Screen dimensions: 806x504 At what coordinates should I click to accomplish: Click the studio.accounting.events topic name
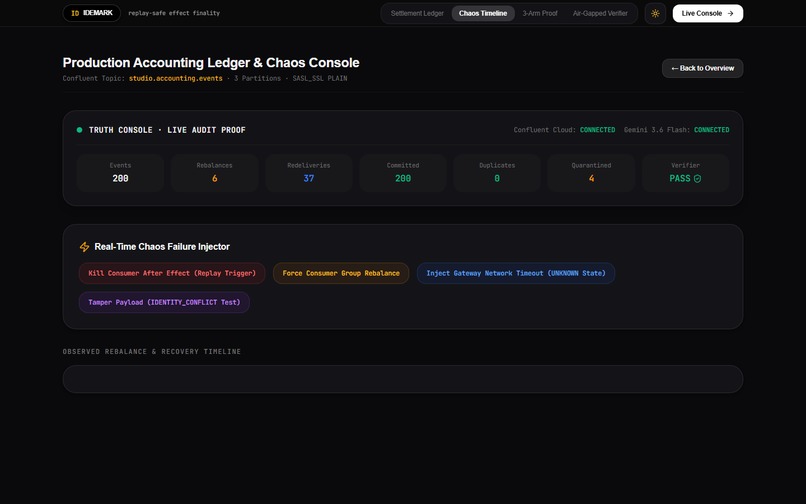pyautogui.click(x=176, y=78)
